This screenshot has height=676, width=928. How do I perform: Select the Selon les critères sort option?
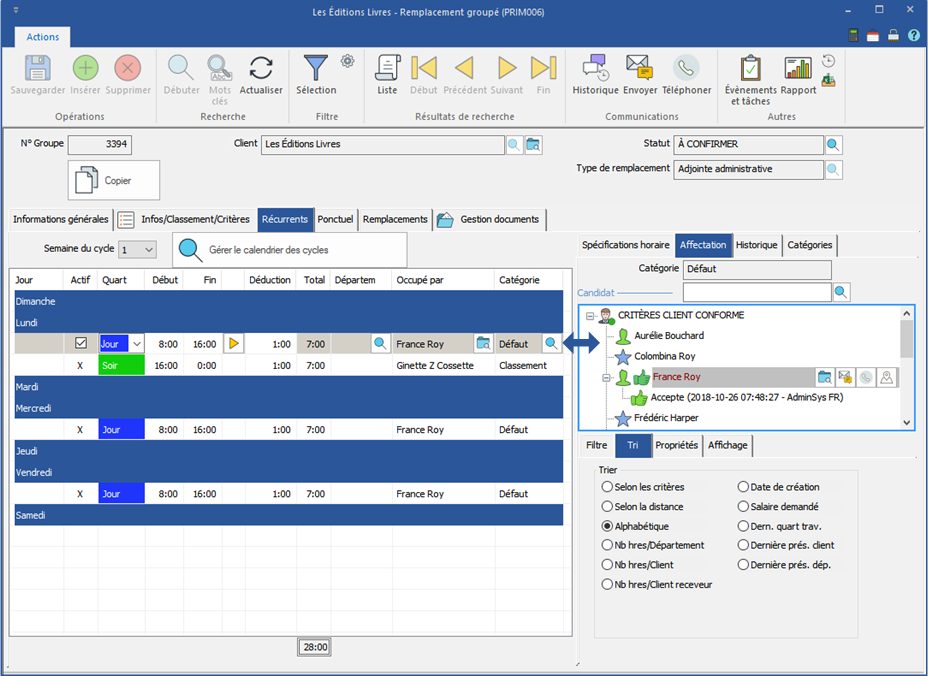[643, 487]
